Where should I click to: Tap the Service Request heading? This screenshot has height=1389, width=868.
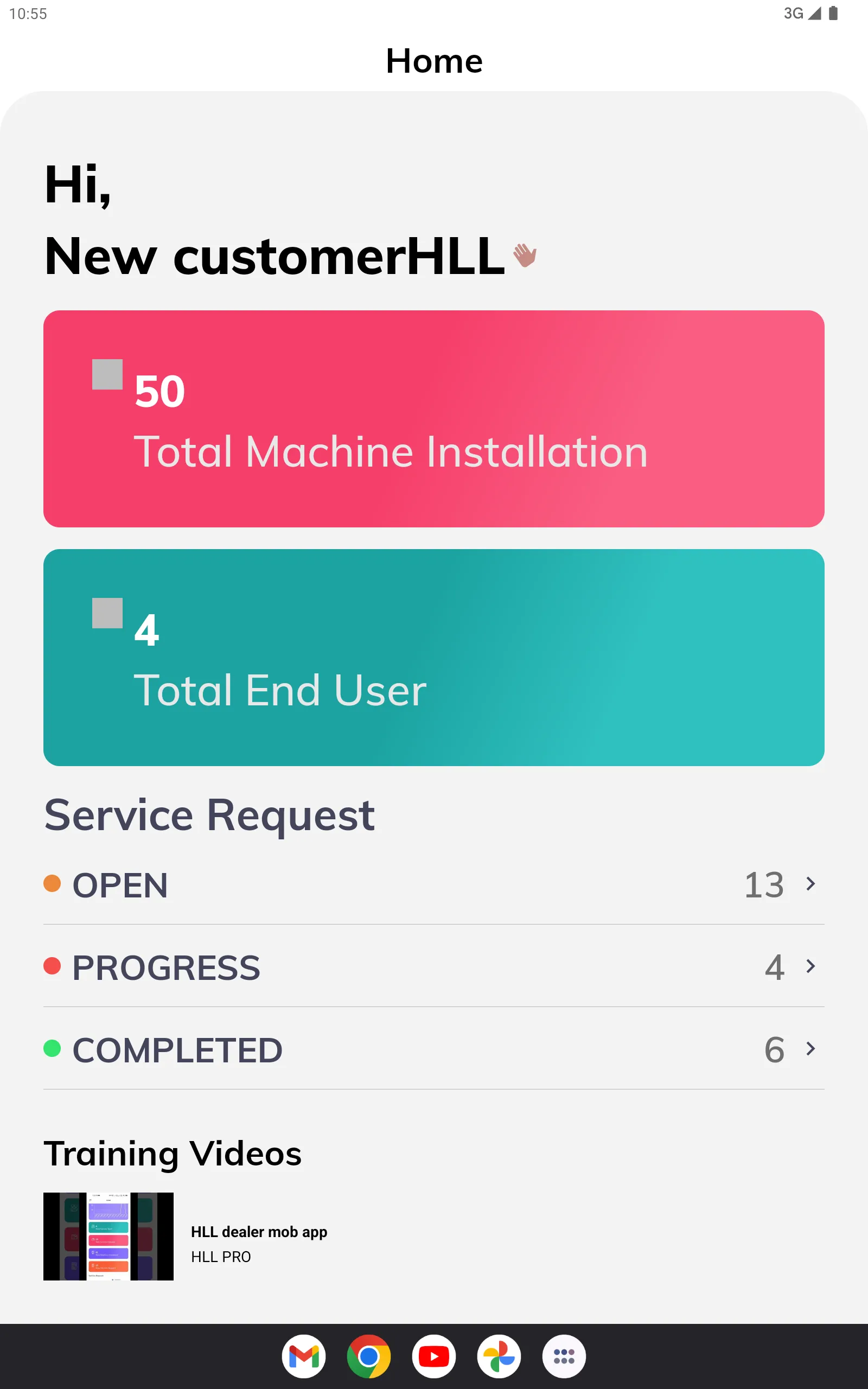(x=209, y=815)
